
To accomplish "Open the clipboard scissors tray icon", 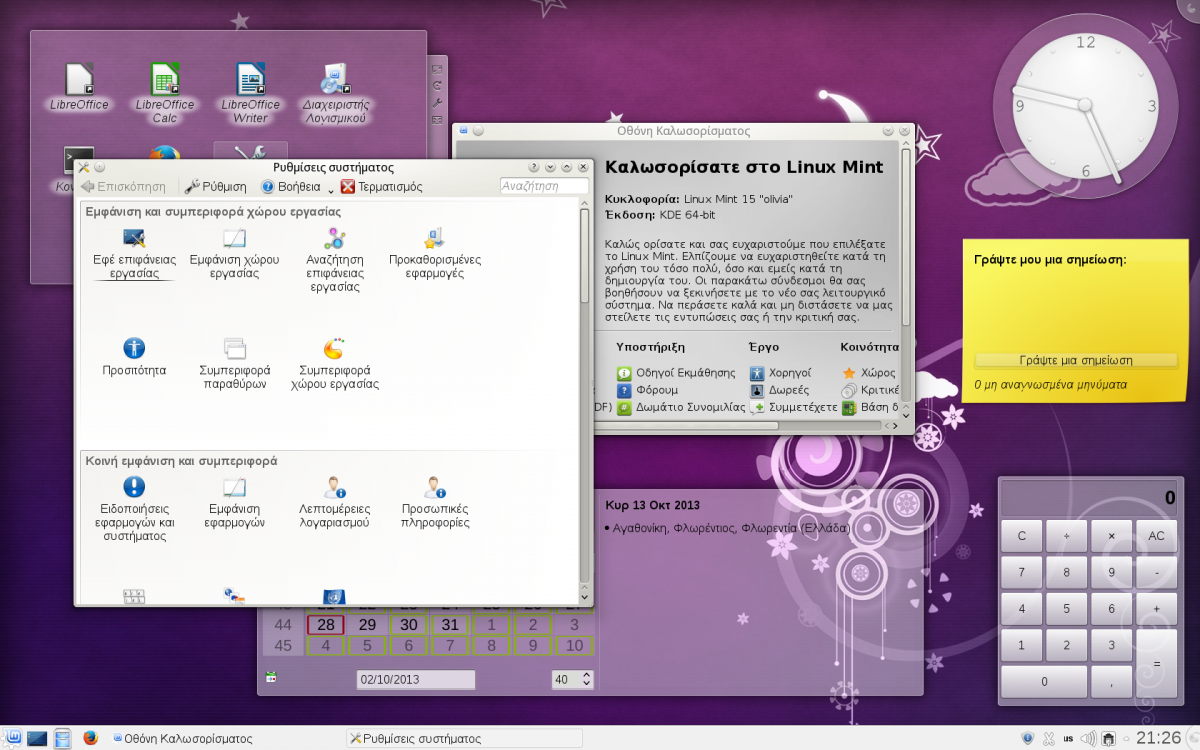I will [1048, 738].
